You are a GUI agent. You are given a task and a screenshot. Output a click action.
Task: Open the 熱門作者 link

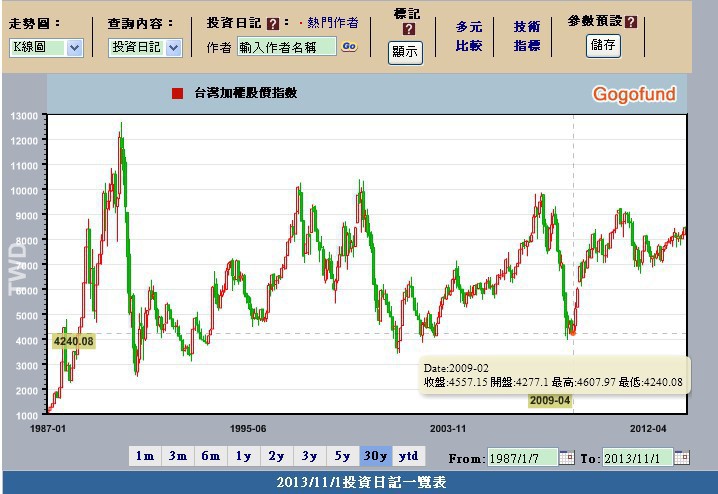point(332,23)
